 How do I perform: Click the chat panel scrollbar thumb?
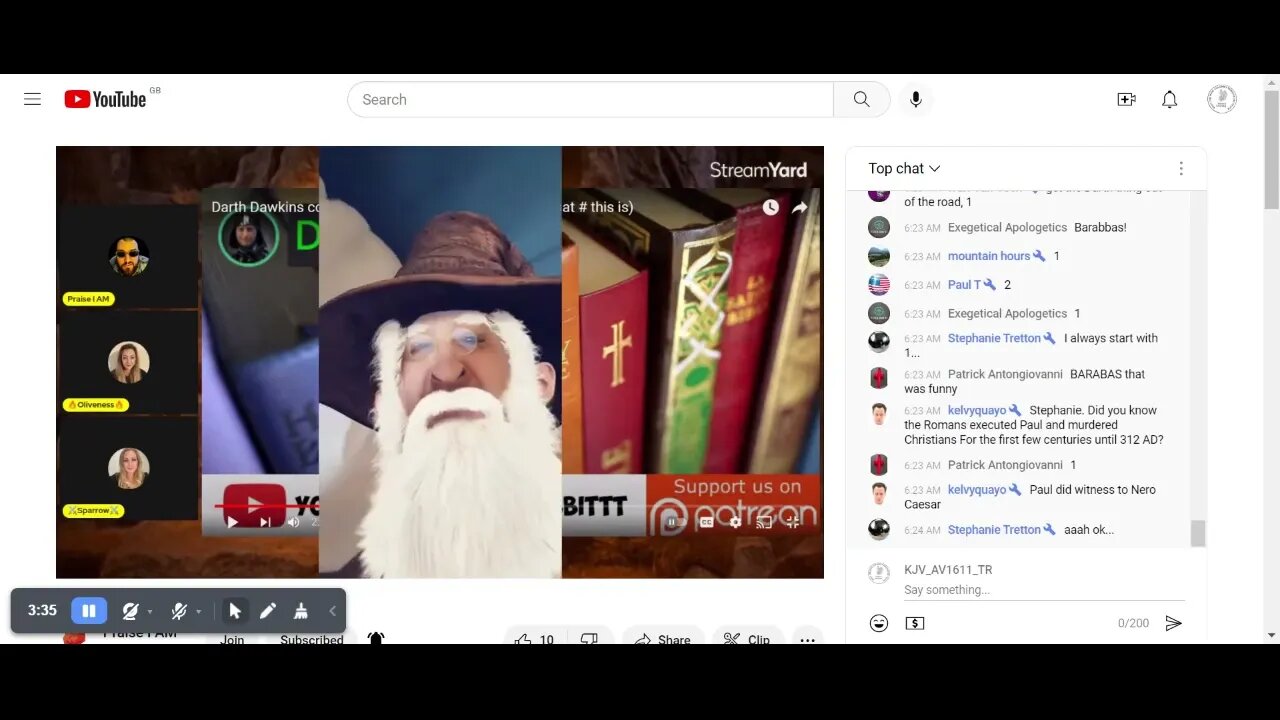(x=1198, y=534)
